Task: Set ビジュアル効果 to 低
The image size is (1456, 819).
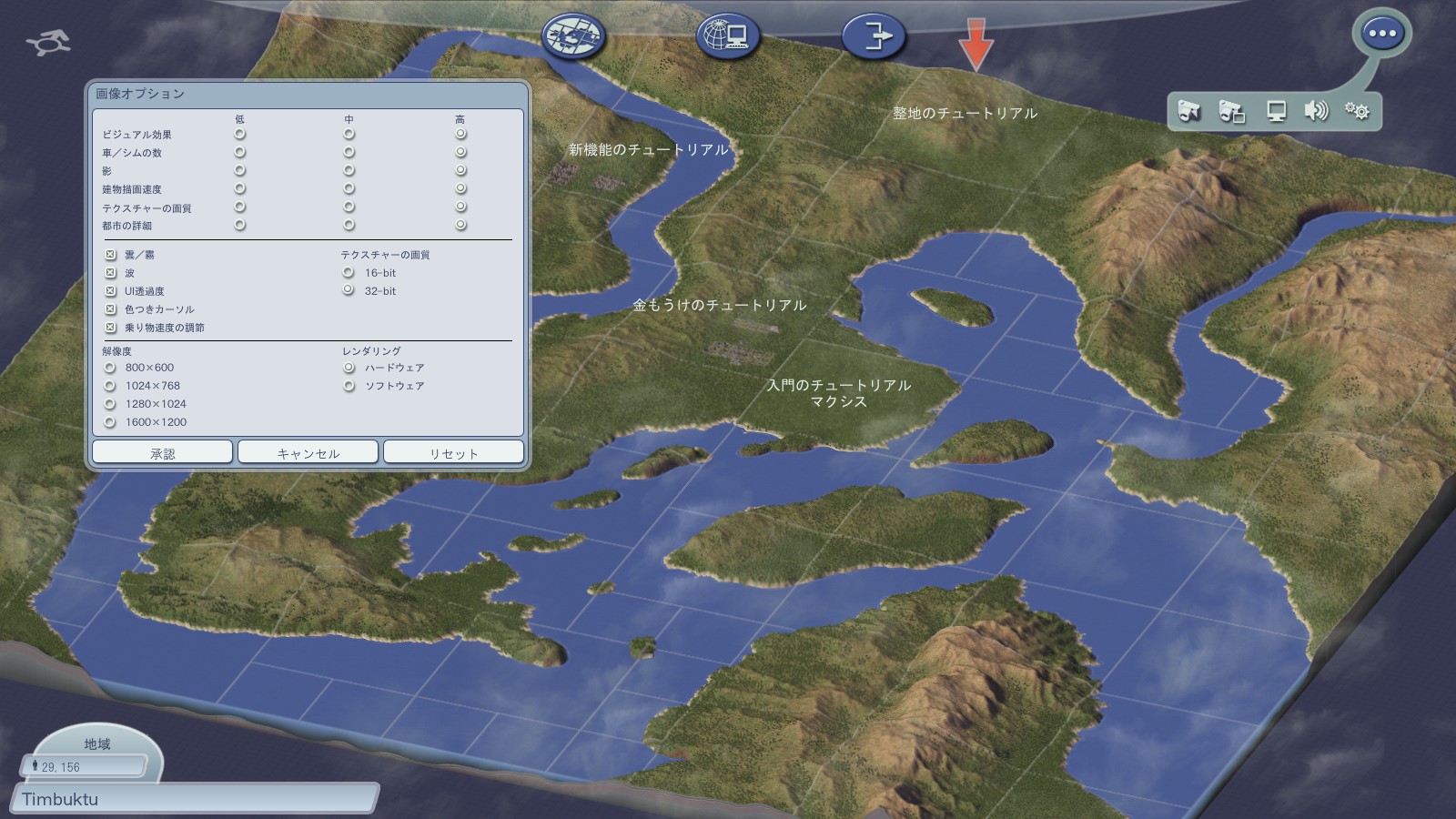Action: pos(240,134)
